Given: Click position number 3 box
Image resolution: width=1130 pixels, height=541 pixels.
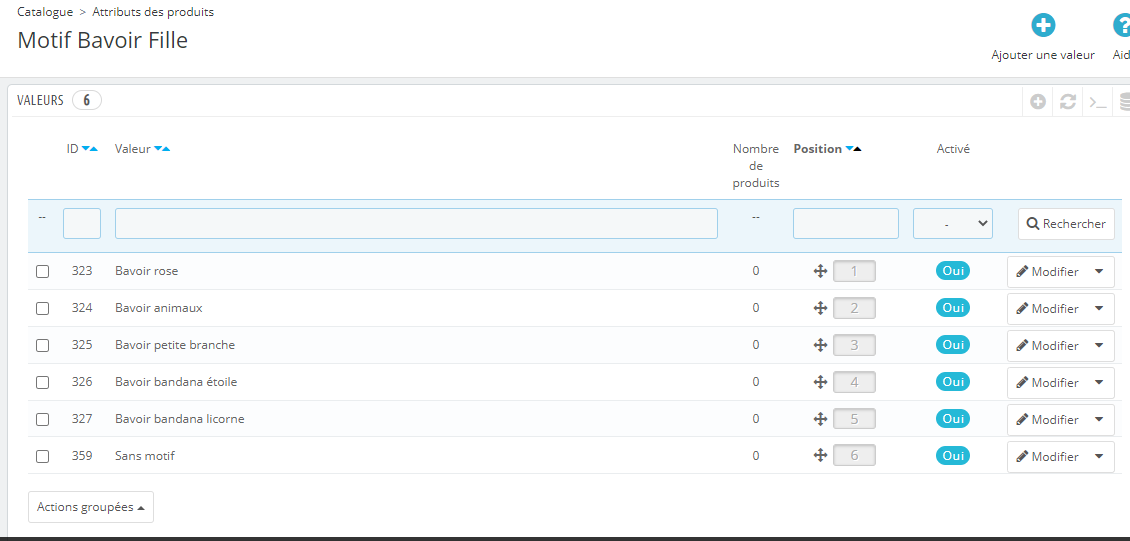Looking at the screenshot, I should coord(854,345).
